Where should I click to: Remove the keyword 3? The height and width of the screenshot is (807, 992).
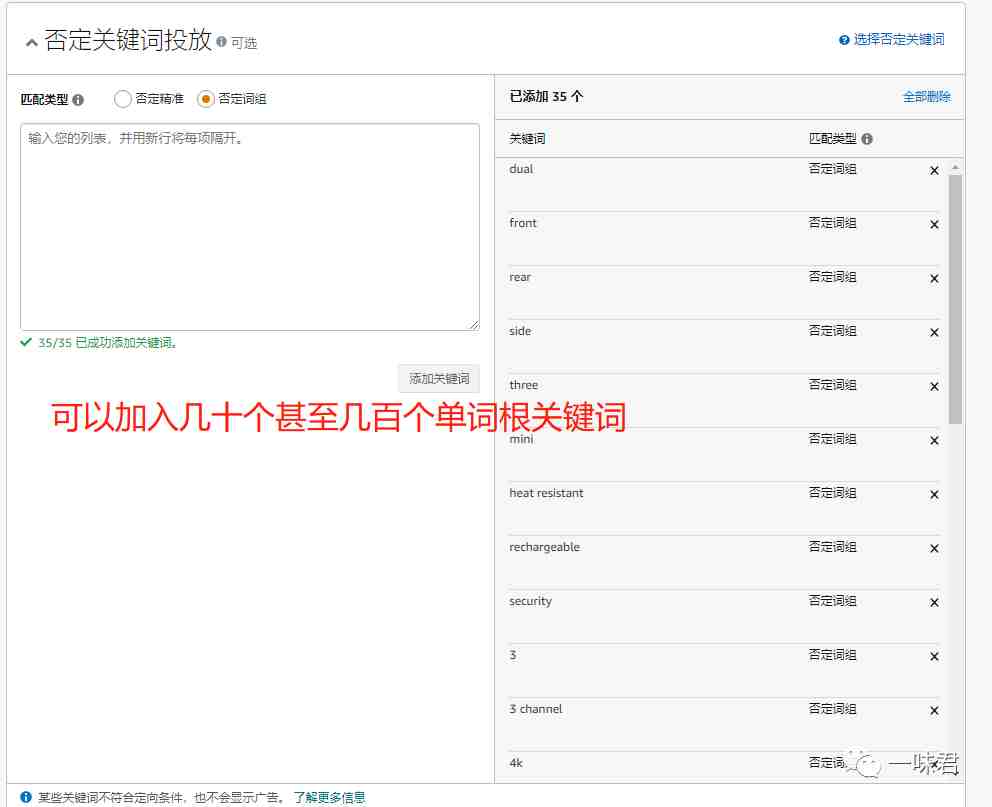[934, 656]
